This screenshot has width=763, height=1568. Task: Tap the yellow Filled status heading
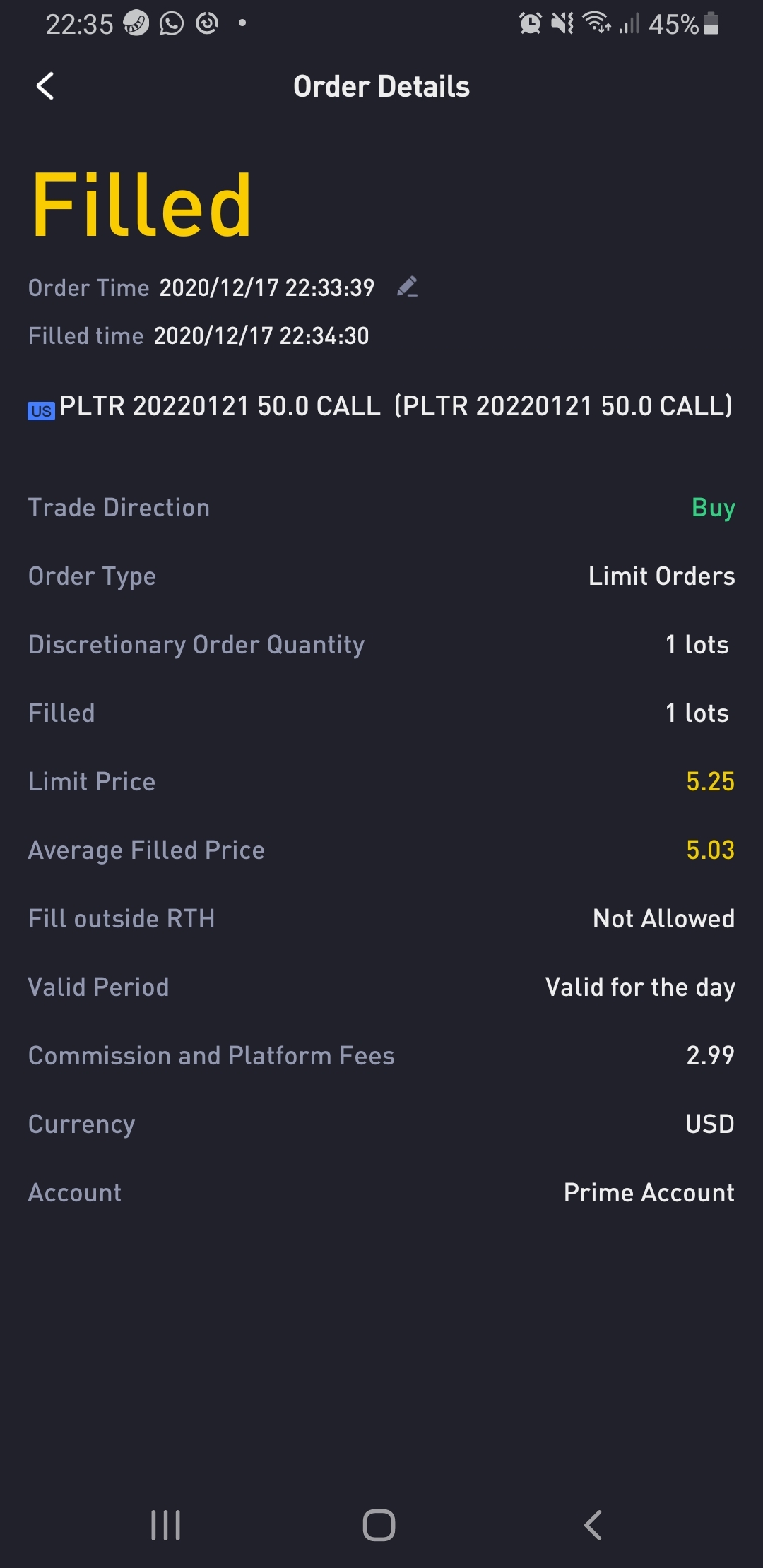pyautogui.click(x=142, y=206)
